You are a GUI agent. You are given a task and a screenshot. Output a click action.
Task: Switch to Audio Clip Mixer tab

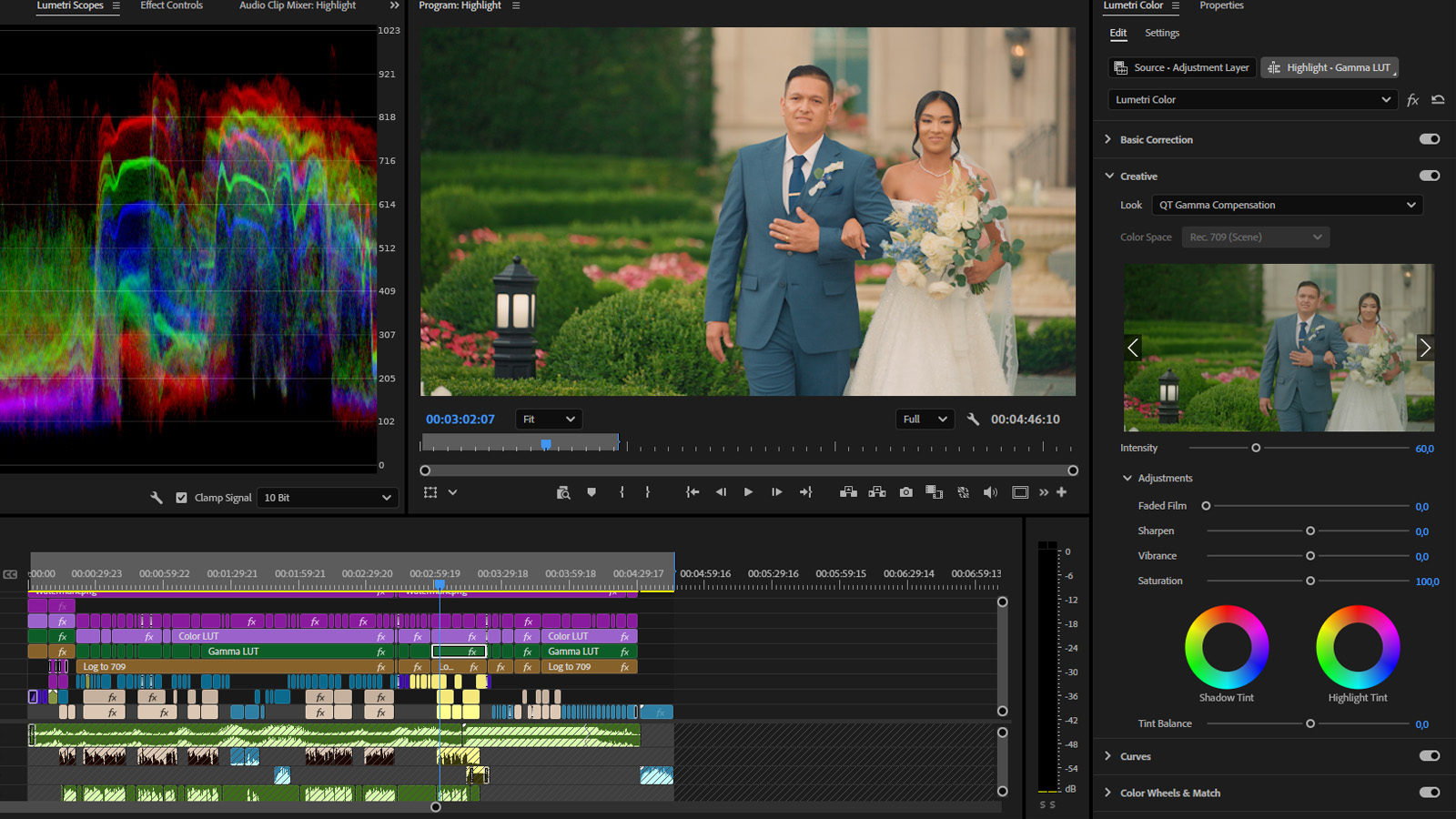click(297, 5)
